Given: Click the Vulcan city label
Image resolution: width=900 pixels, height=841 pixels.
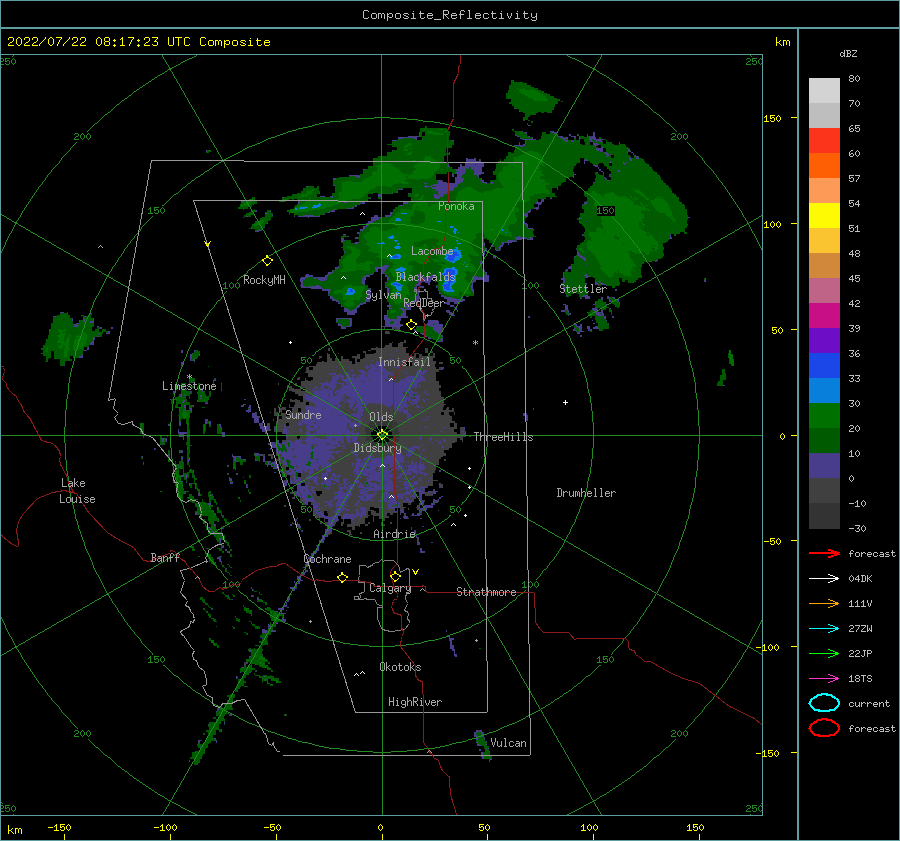Looking at the screenshot, I should [x=508, y=743].
